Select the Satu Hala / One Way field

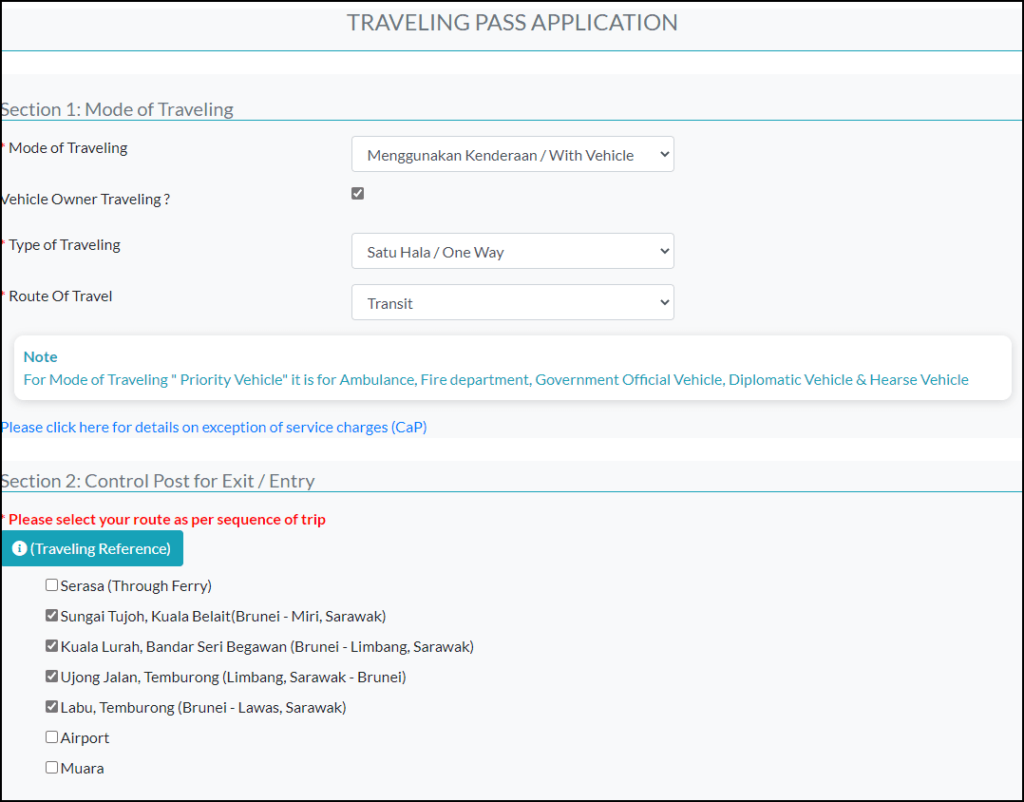(x=512, y=251)
